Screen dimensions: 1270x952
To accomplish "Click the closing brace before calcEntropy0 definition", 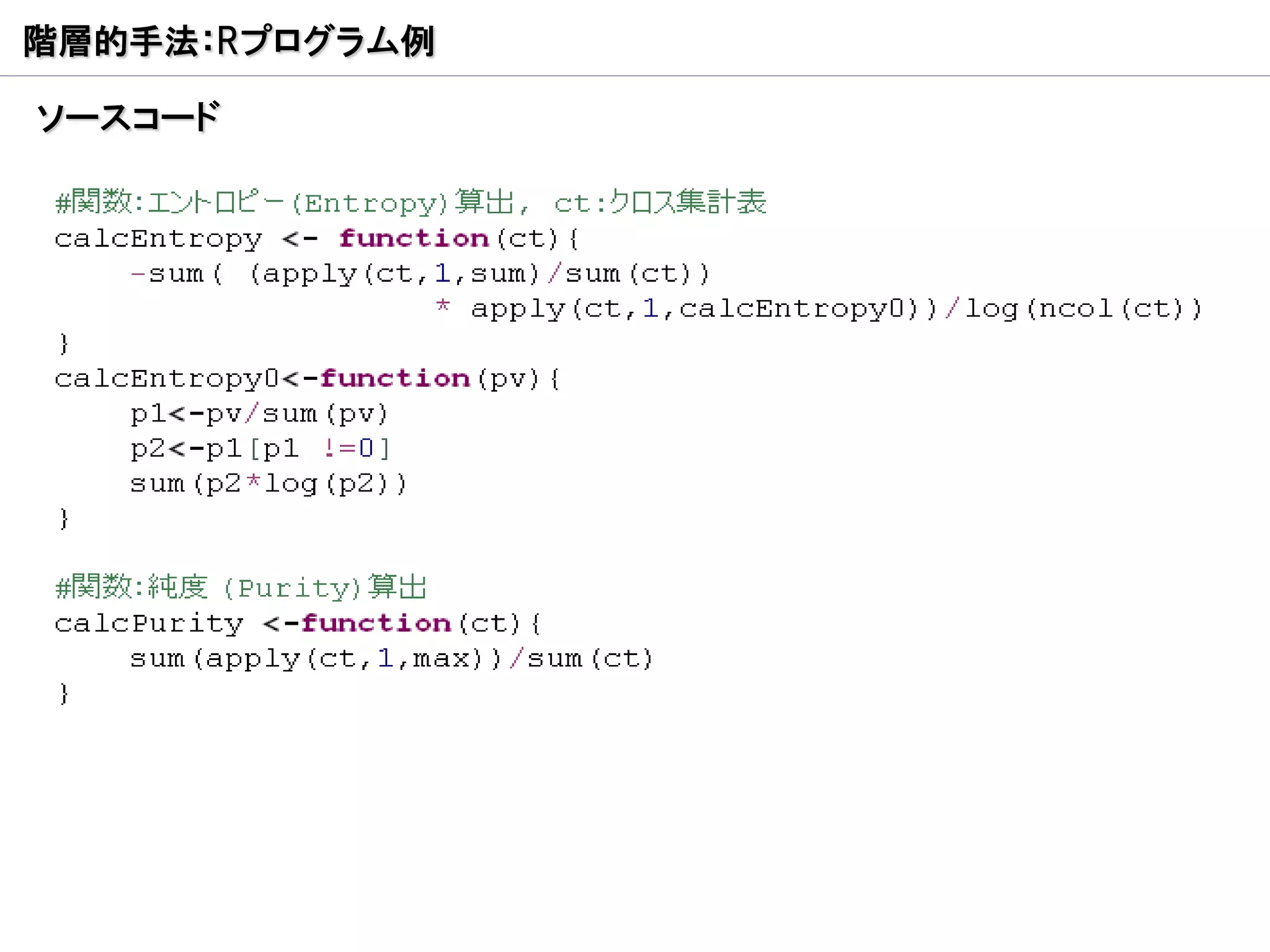I will point(63,343).
